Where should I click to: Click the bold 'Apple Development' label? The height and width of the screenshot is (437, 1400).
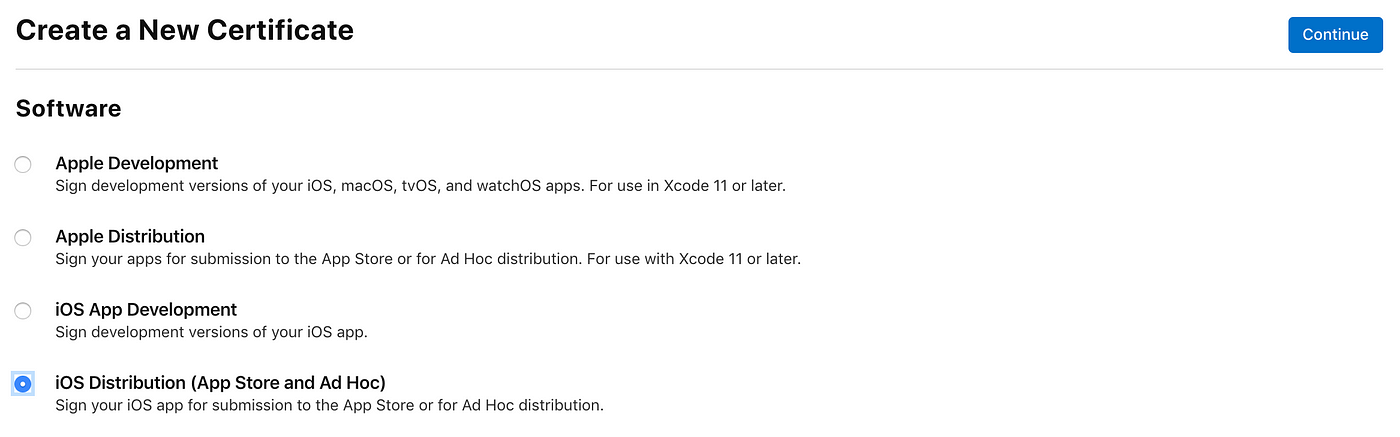pos(137,163)
